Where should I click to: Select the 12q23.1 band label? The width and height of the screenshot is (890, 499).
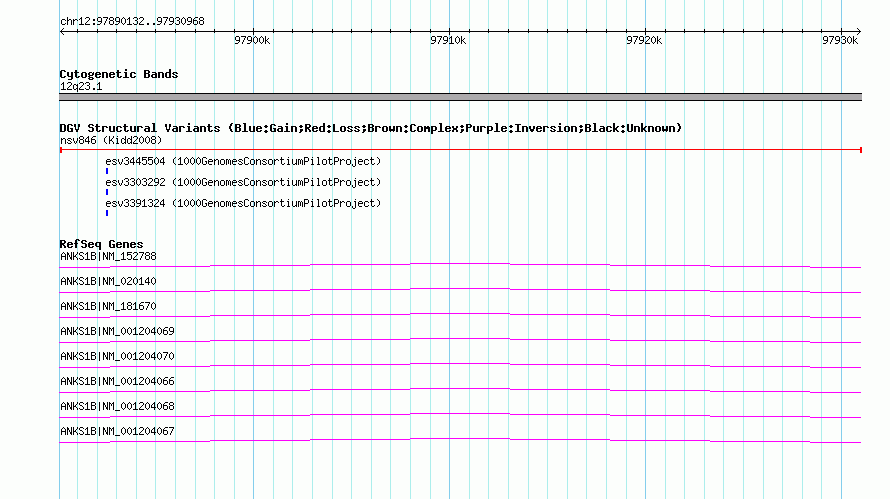pos(81,86)
